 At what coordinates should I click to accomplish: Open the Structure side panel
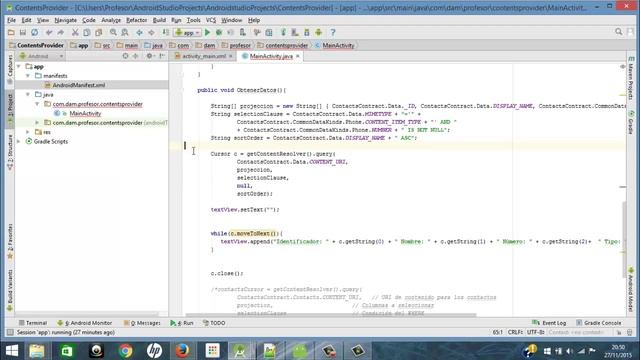[10, 152]
